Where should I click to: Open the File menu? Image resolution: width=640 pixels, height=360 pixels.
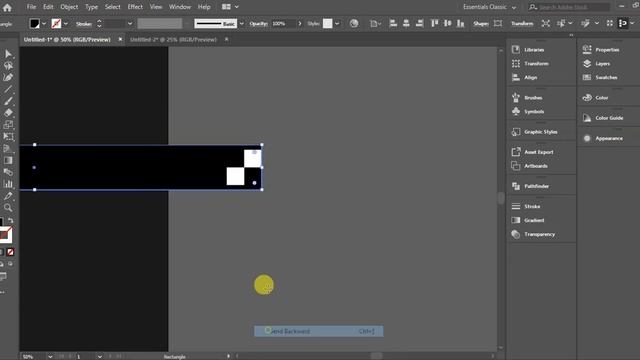tap(31, 7)
